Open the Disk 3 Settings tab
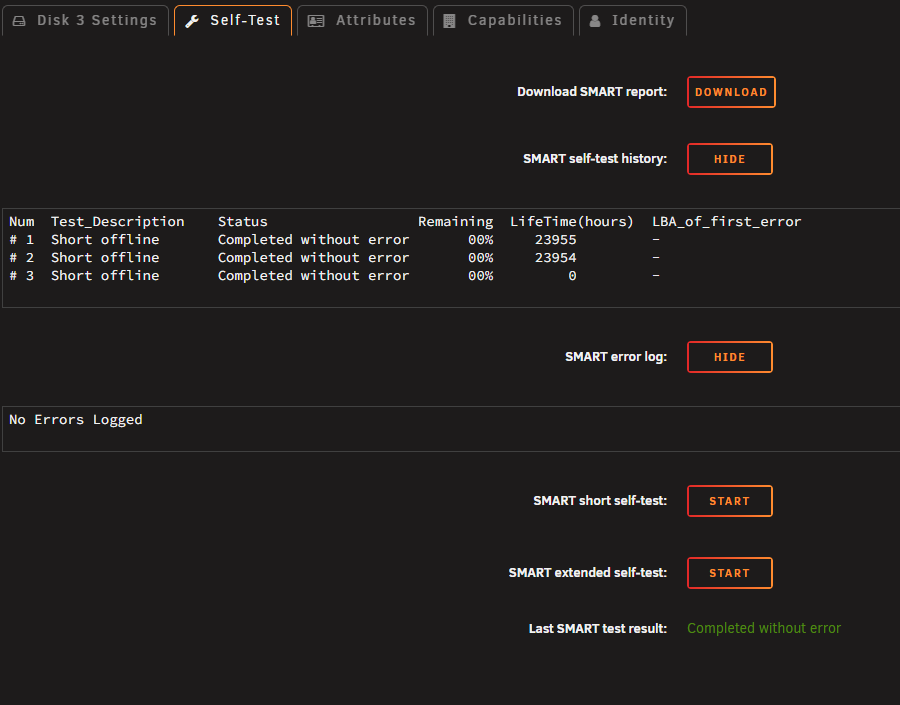This screenshot has height=705, width=900. tap(85, 21)
